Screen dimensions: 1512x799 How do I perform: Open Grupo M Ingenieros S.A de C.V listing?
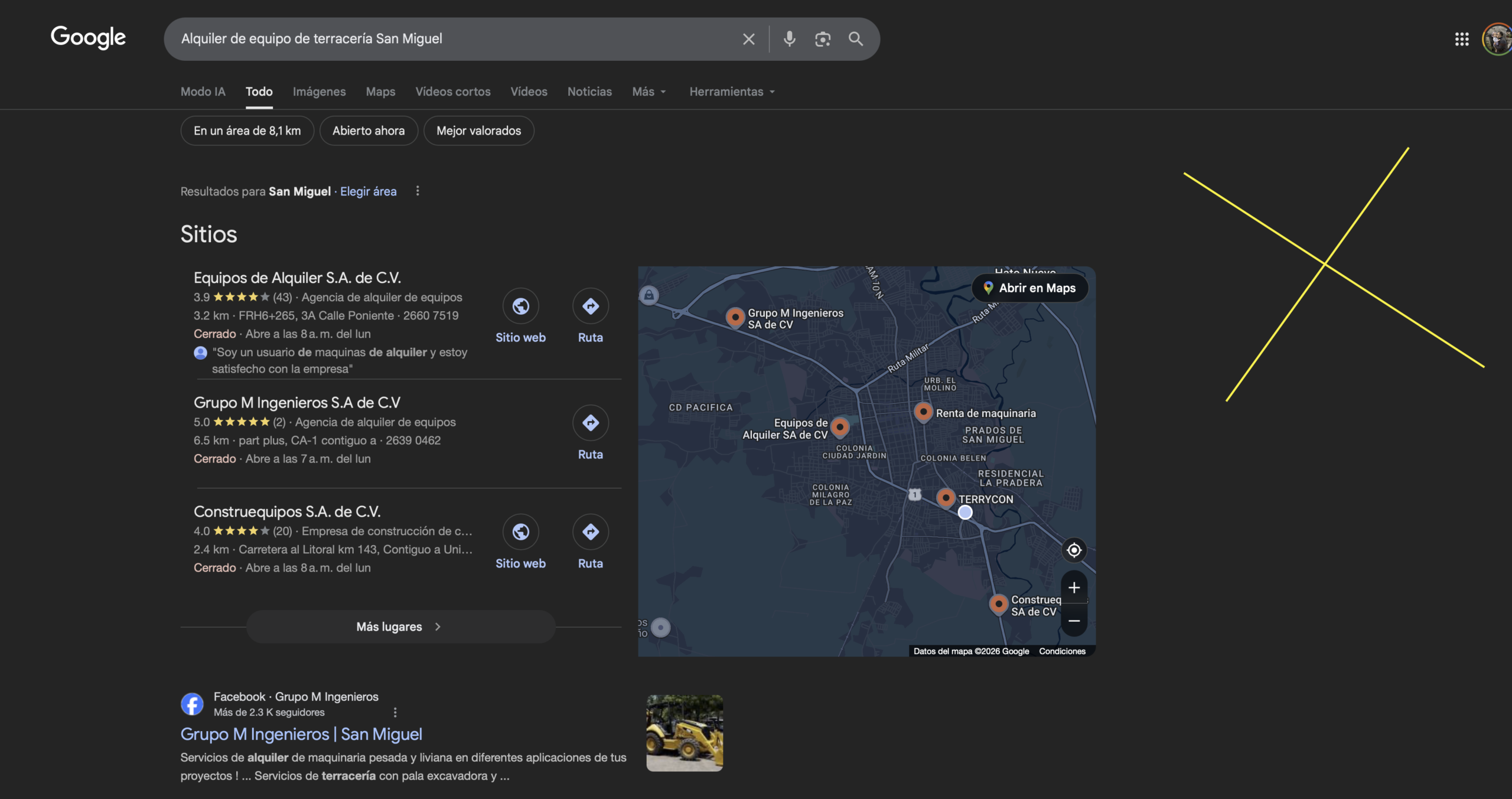click(x=296, y=402)
